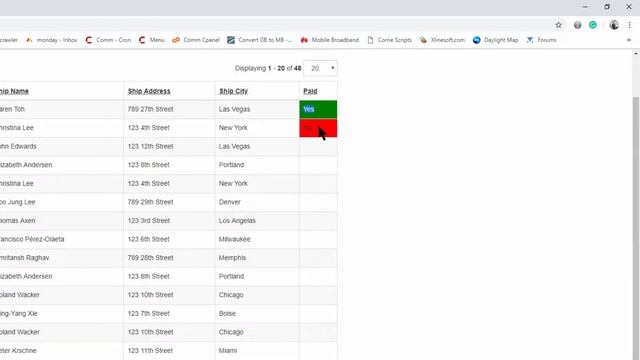Open the Xlinesoft.com bookmark

(442, 40)
